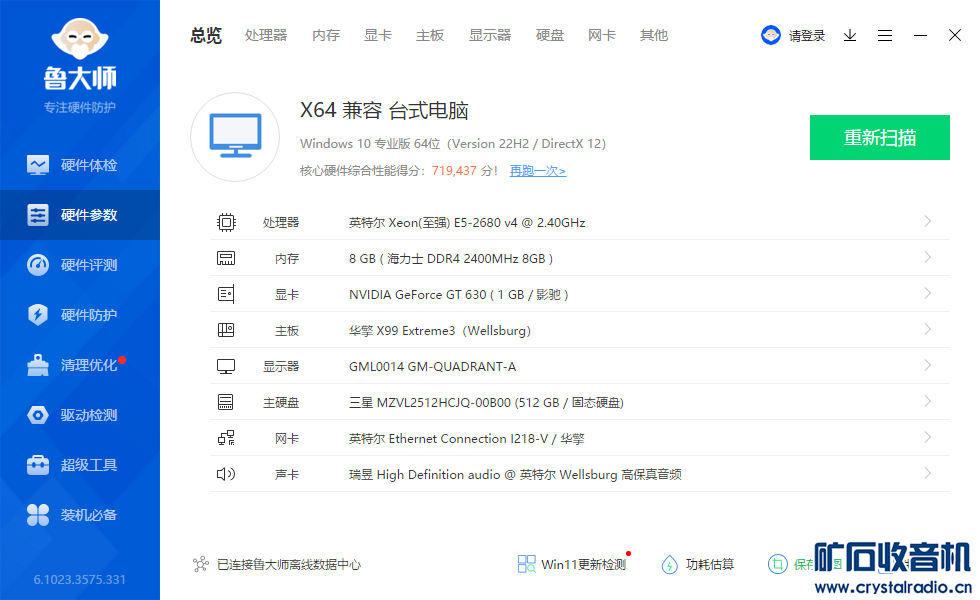Open 装机必备 section

(80, 515)
